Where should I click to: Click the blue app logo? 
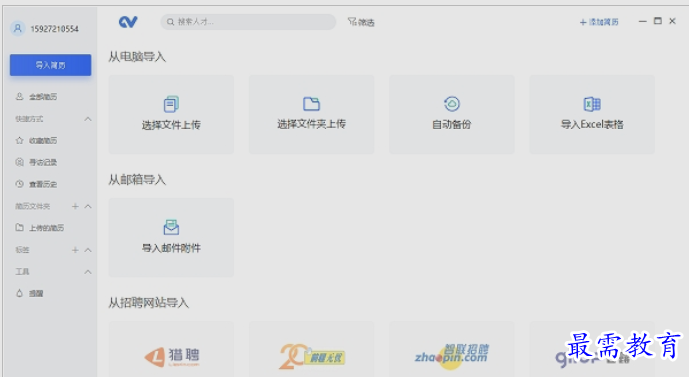128,22
